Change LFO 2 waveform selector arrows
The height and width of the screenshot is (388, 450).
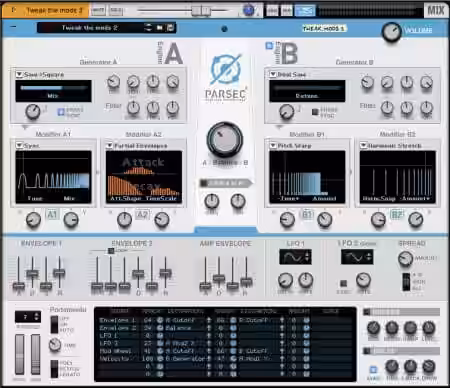tap(369, 257)
